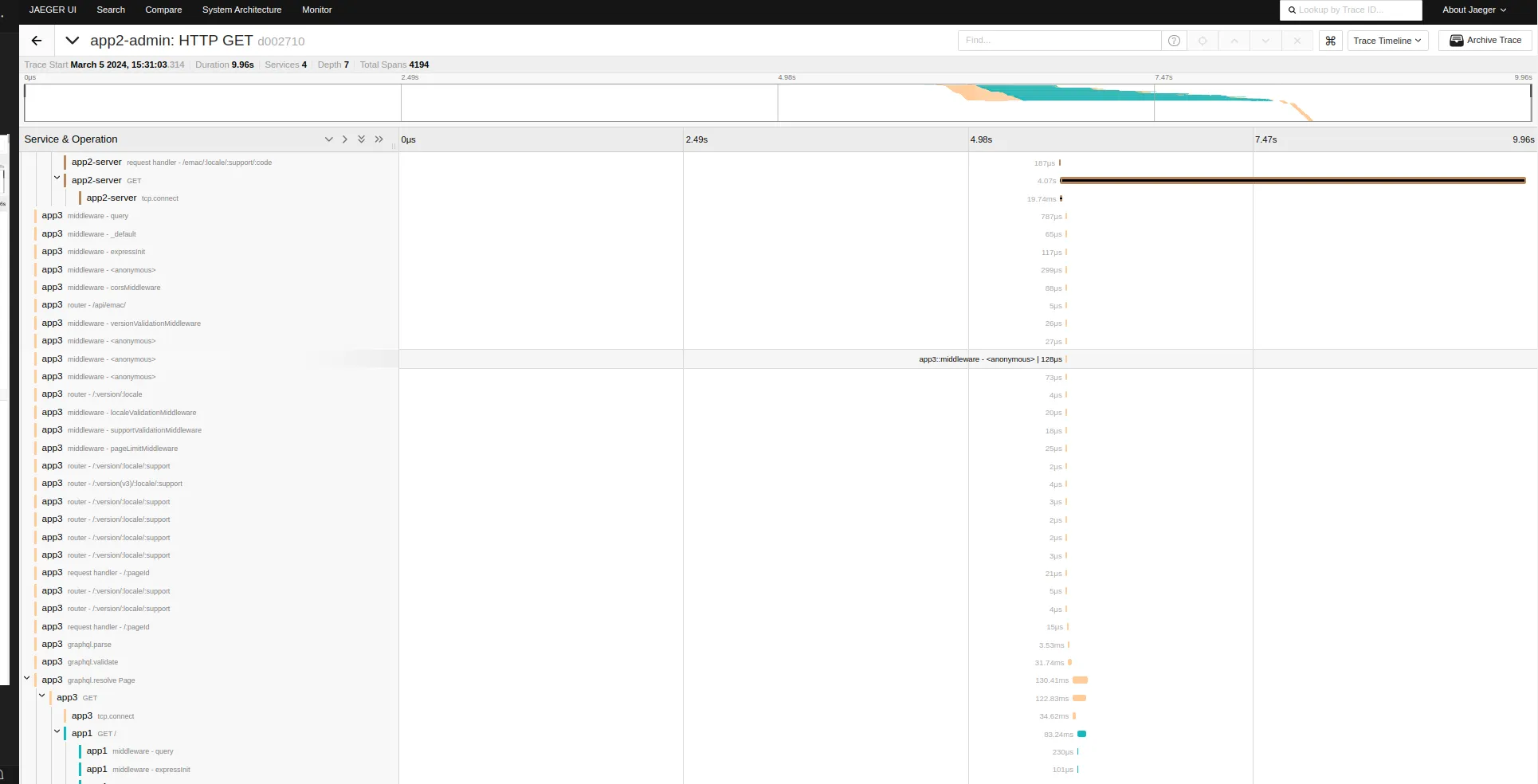The width and height of the screenshot is (1538, 784).
Task: Expand all spans with the double down chevron
Action: point(361,139)
